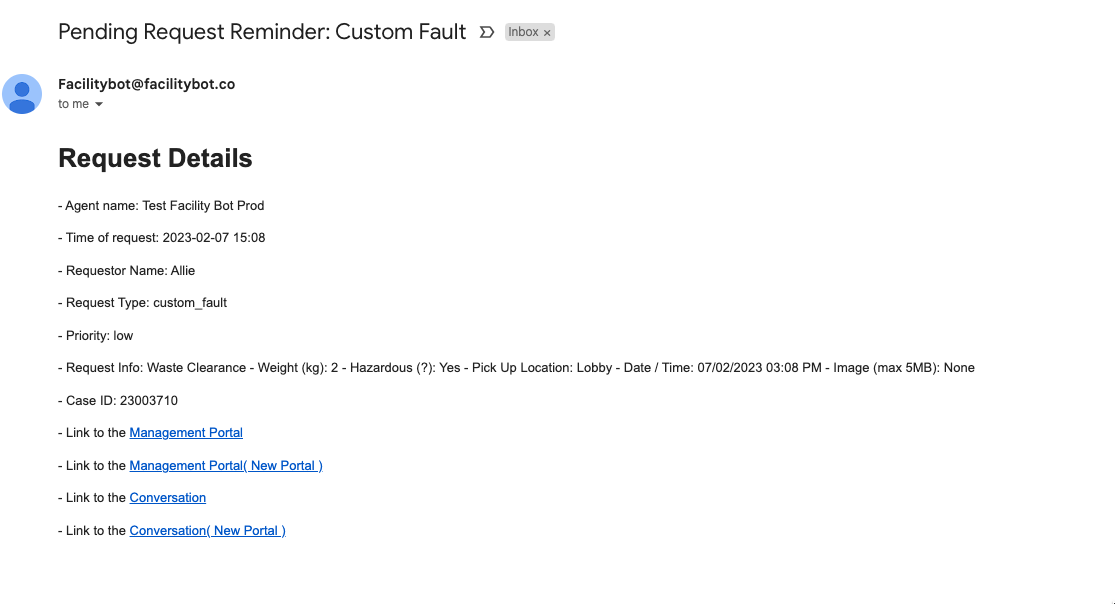Open the sender's profile avatar
The height and width of the screenshot is (604, 1115).
[x=22, y=94]
